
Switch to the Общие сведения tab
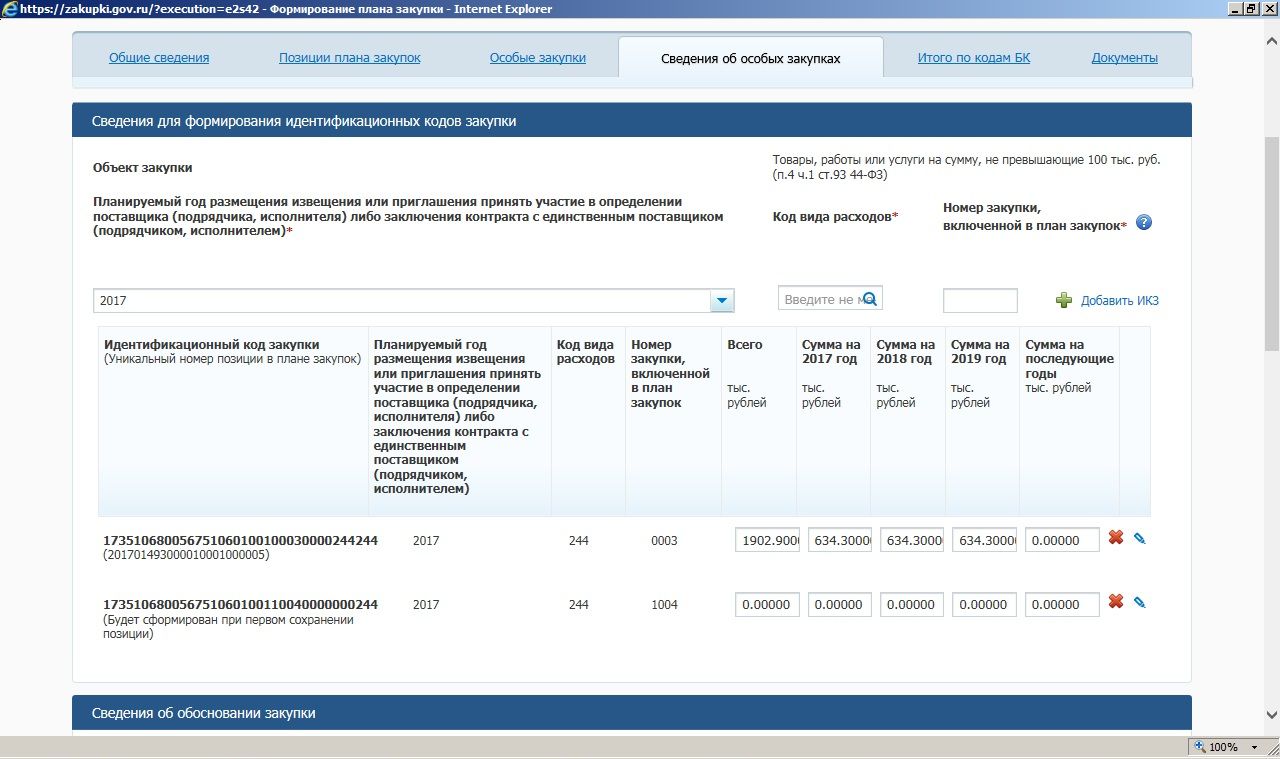point(159,58)
